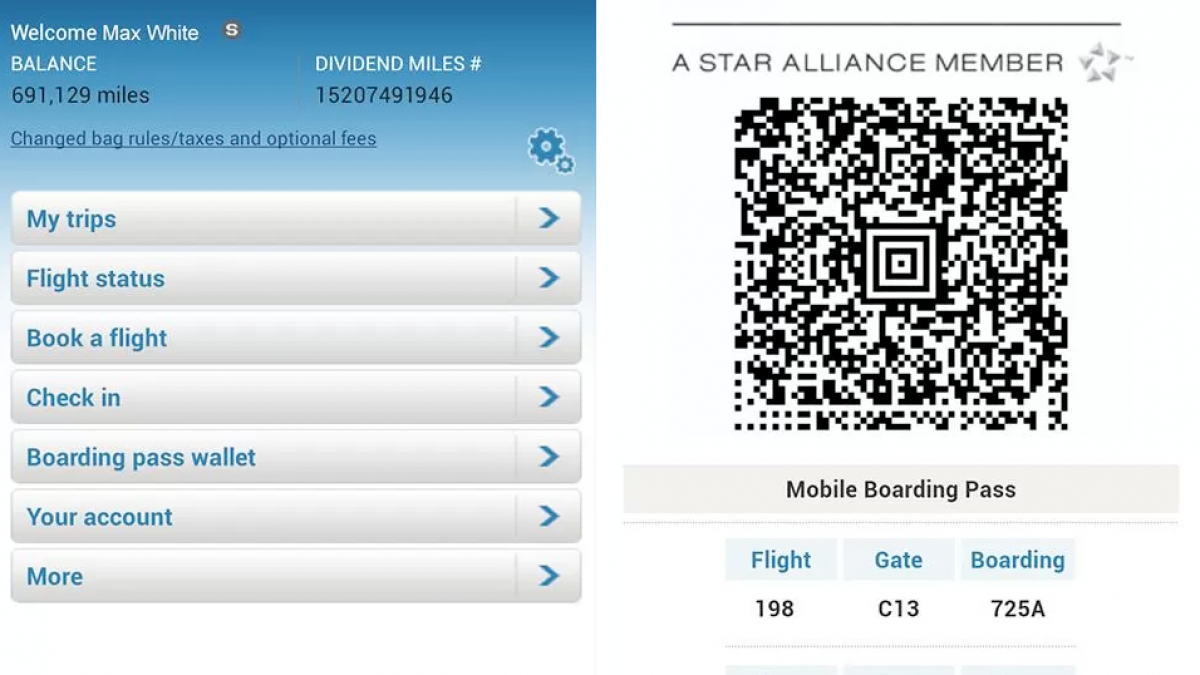Tap the Check in label
The image size is (1200, 675).
click(74, 398)
